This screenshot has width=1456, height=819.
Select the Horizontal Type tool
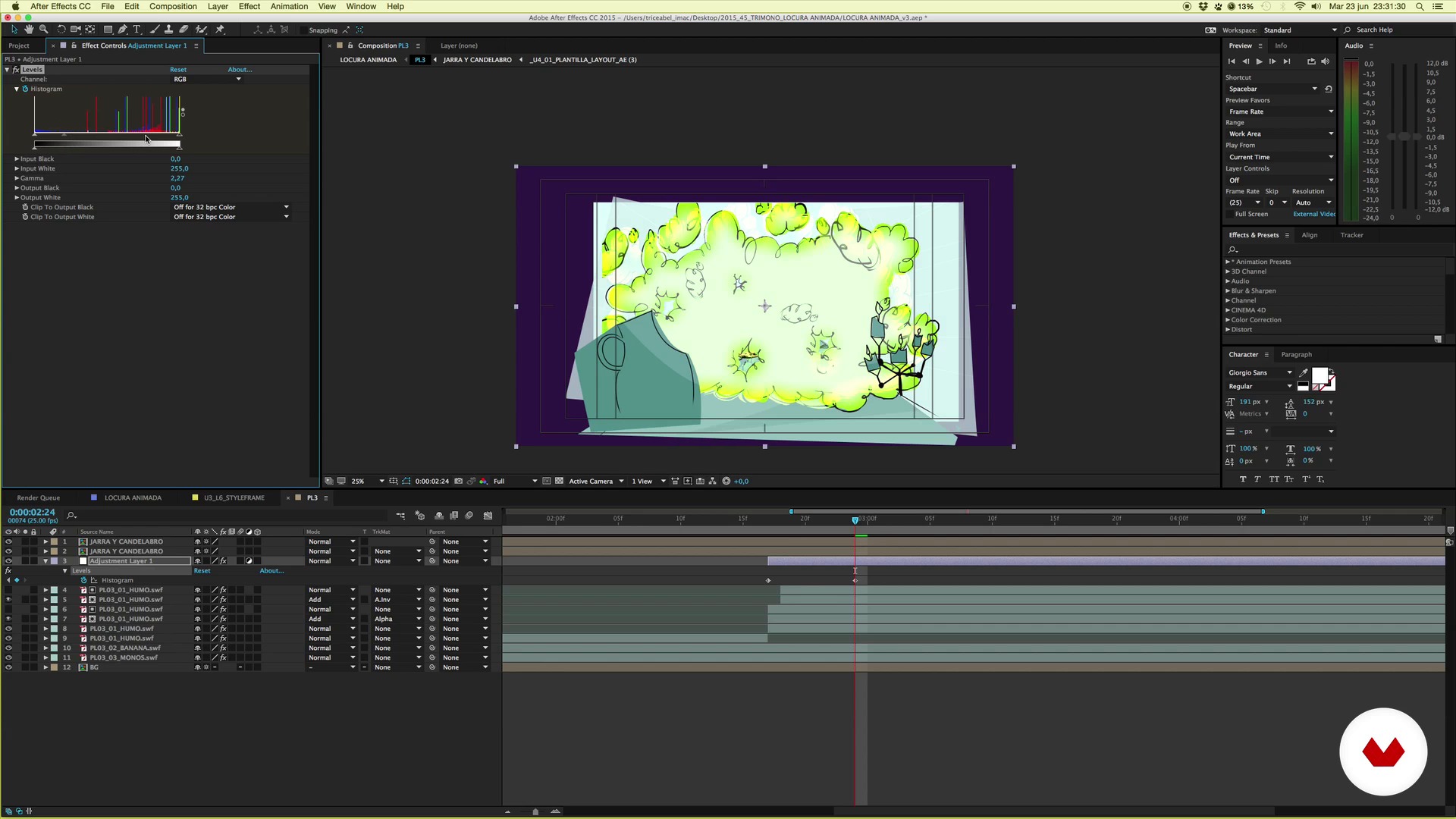click(x=137, y=30)
